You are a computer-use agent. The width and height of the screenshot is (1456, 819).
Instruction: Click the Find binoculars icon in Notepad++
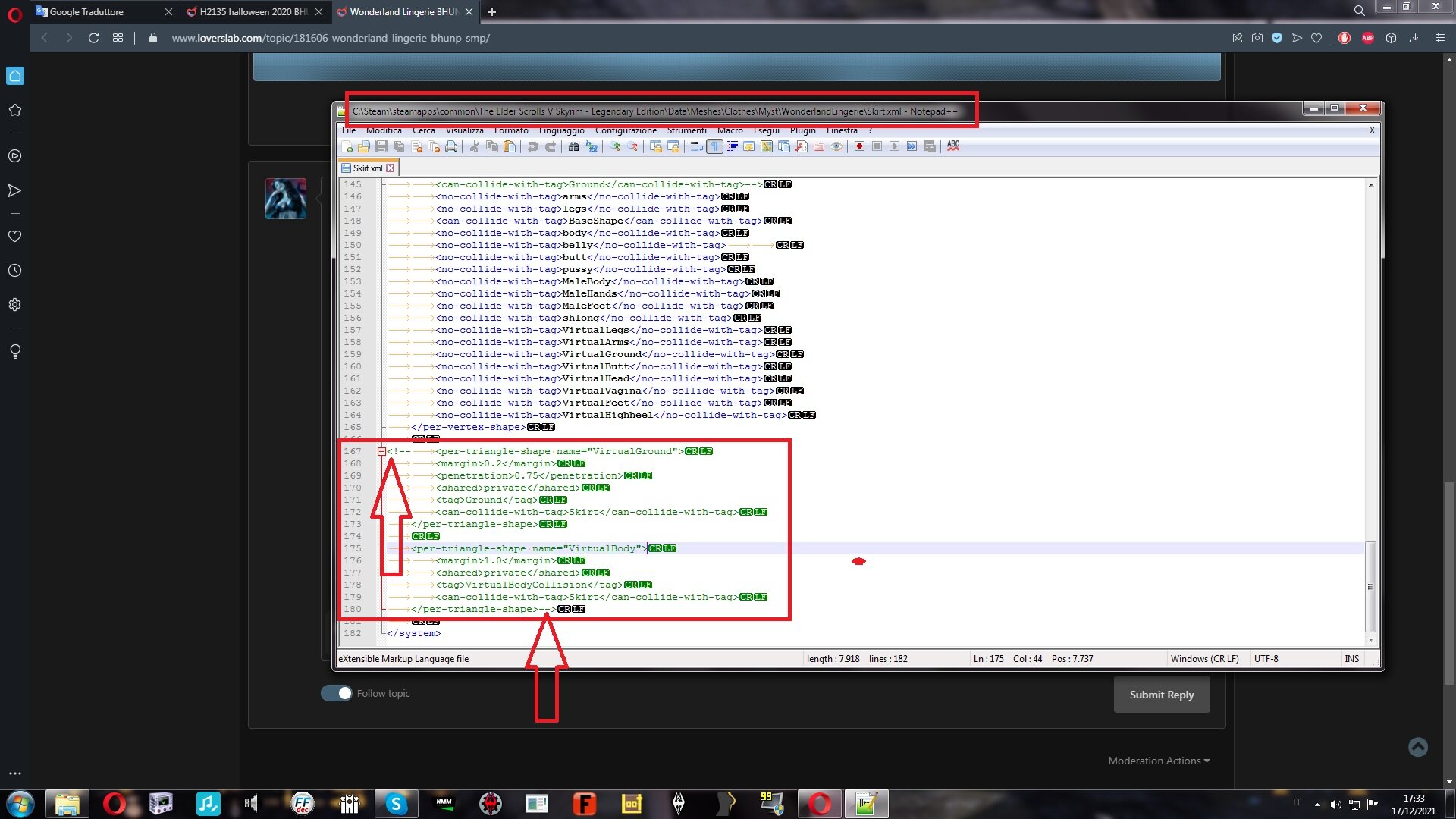[573, 146]
